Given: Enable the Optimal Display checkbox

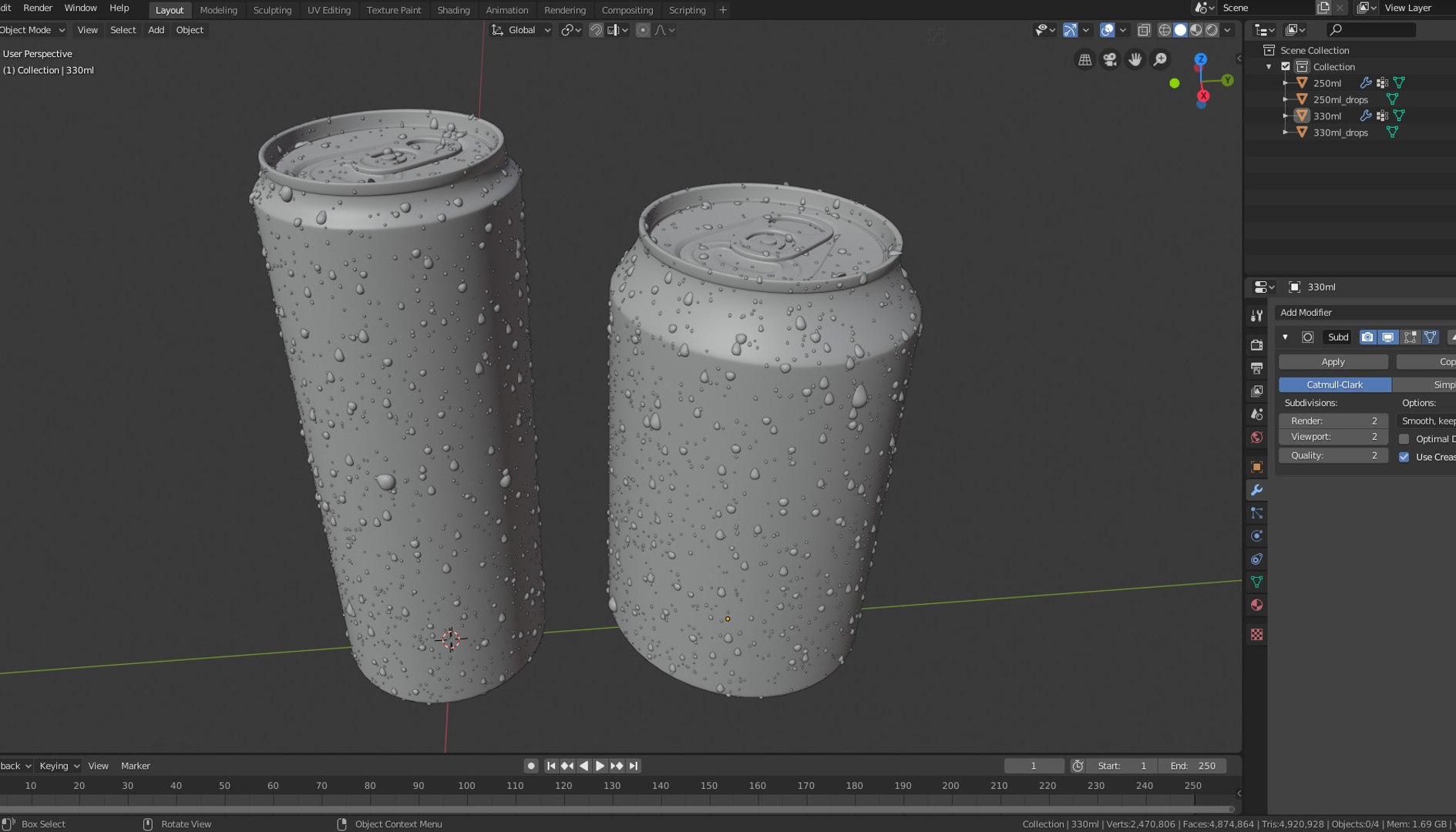Looking at the screenshot, I should pyautogui.click(x=1404, y=439).
